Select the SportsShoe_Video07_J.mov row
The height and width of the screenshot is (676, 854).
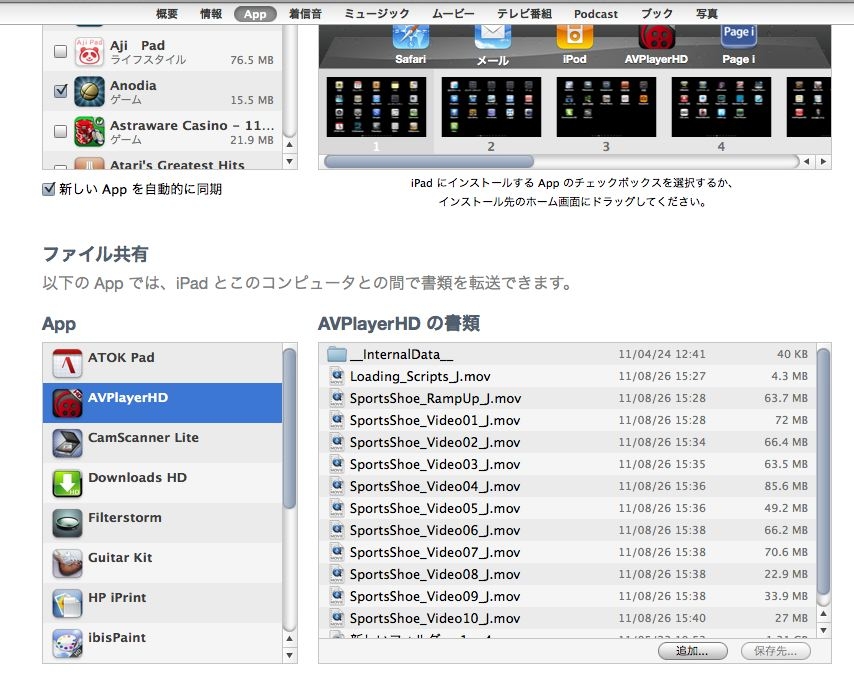click(568, 552)
